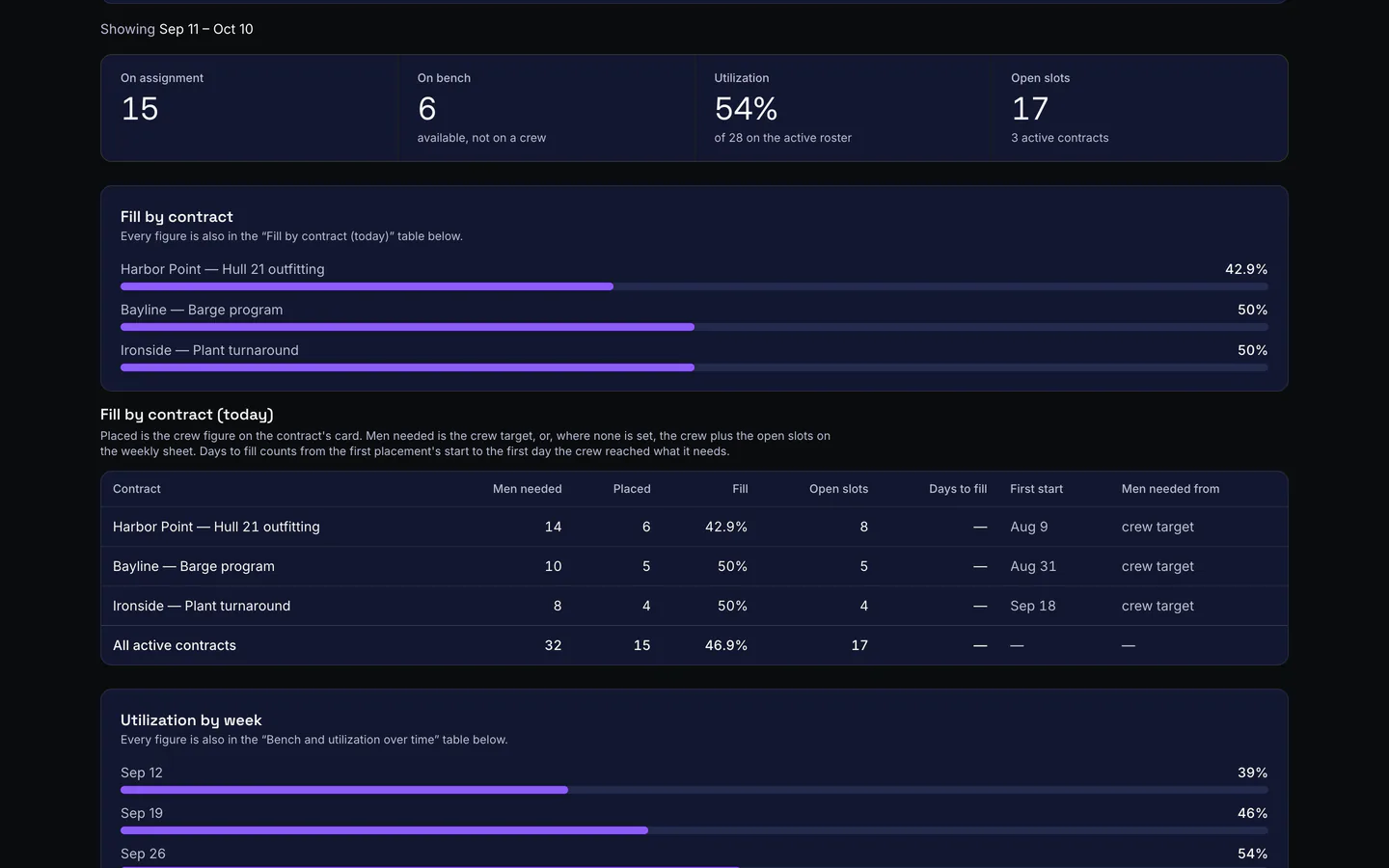This screenshot has height=868, width=1389.
Task: Select the Bayline contract name in the table row
Action: coord(194,566)
